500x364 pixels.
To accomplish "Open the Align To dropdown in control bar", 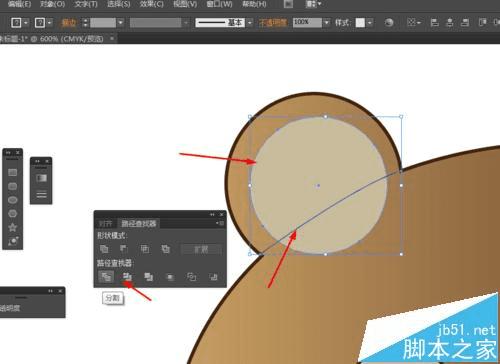I will click(414, 23).
